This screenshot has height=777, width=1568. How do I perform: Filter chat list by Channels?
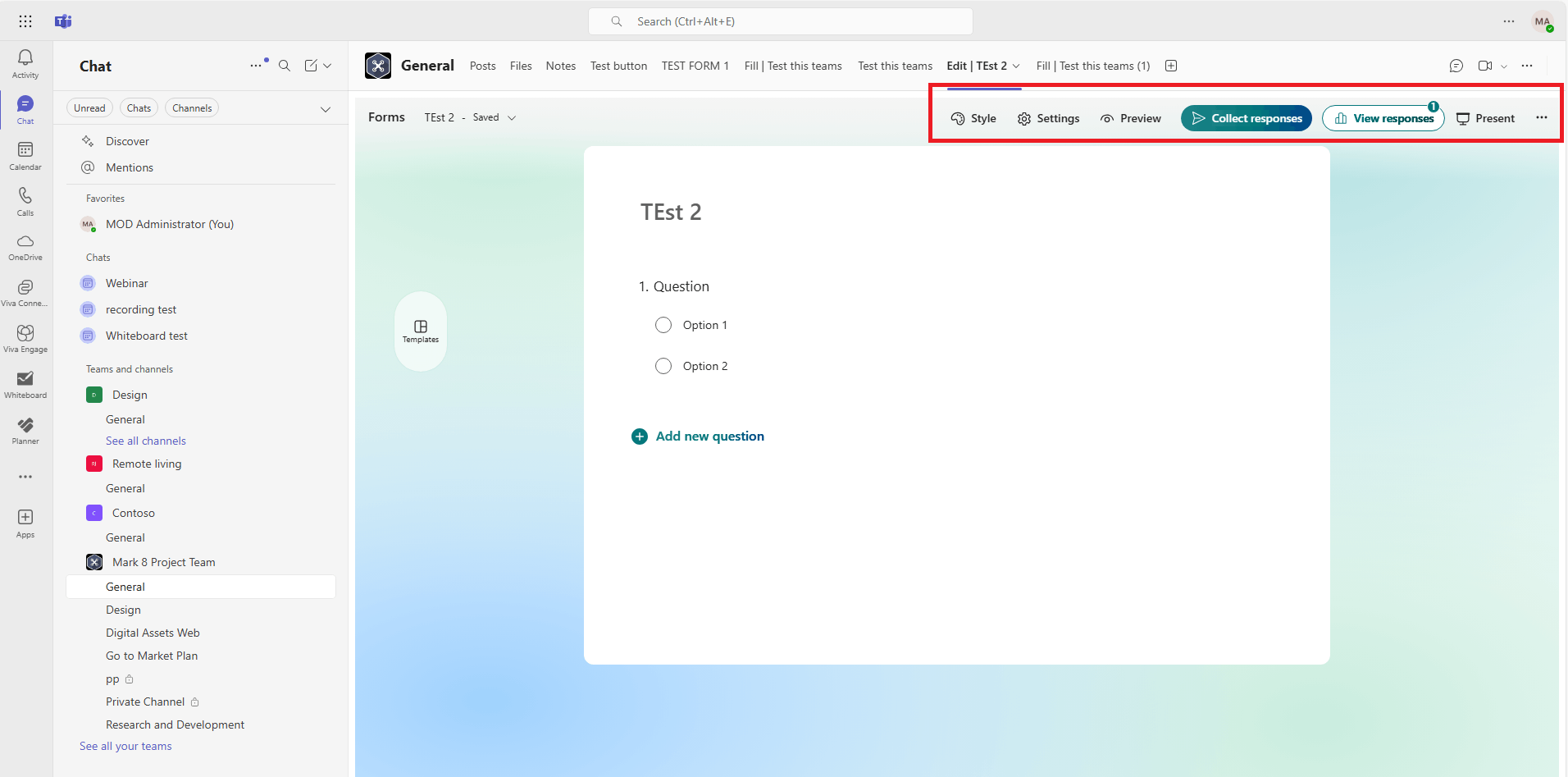[192, 108]
